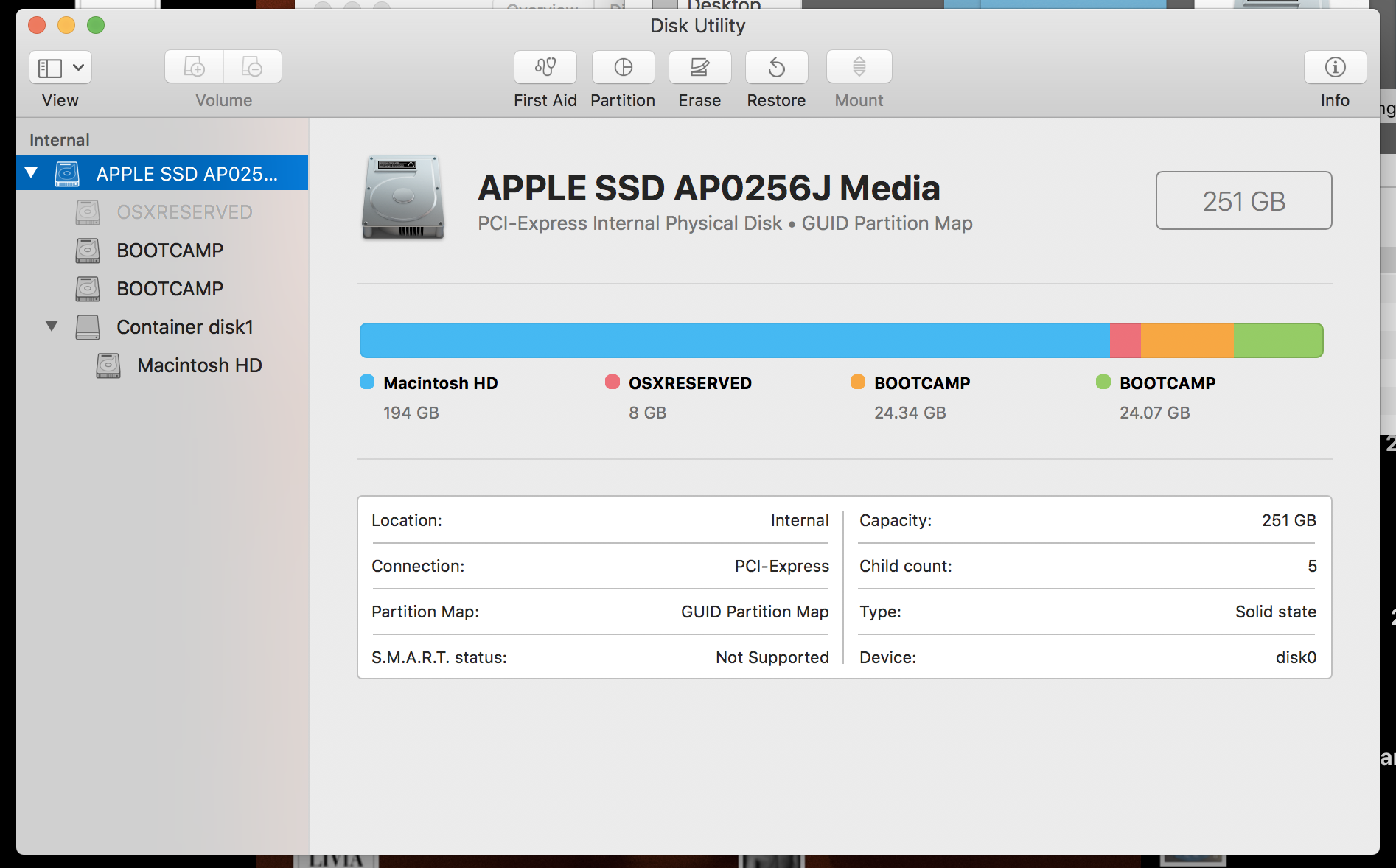The width and height of the screenshot is (1396, 868).
Task: Open the Partition tool
Action: (623, 67)
